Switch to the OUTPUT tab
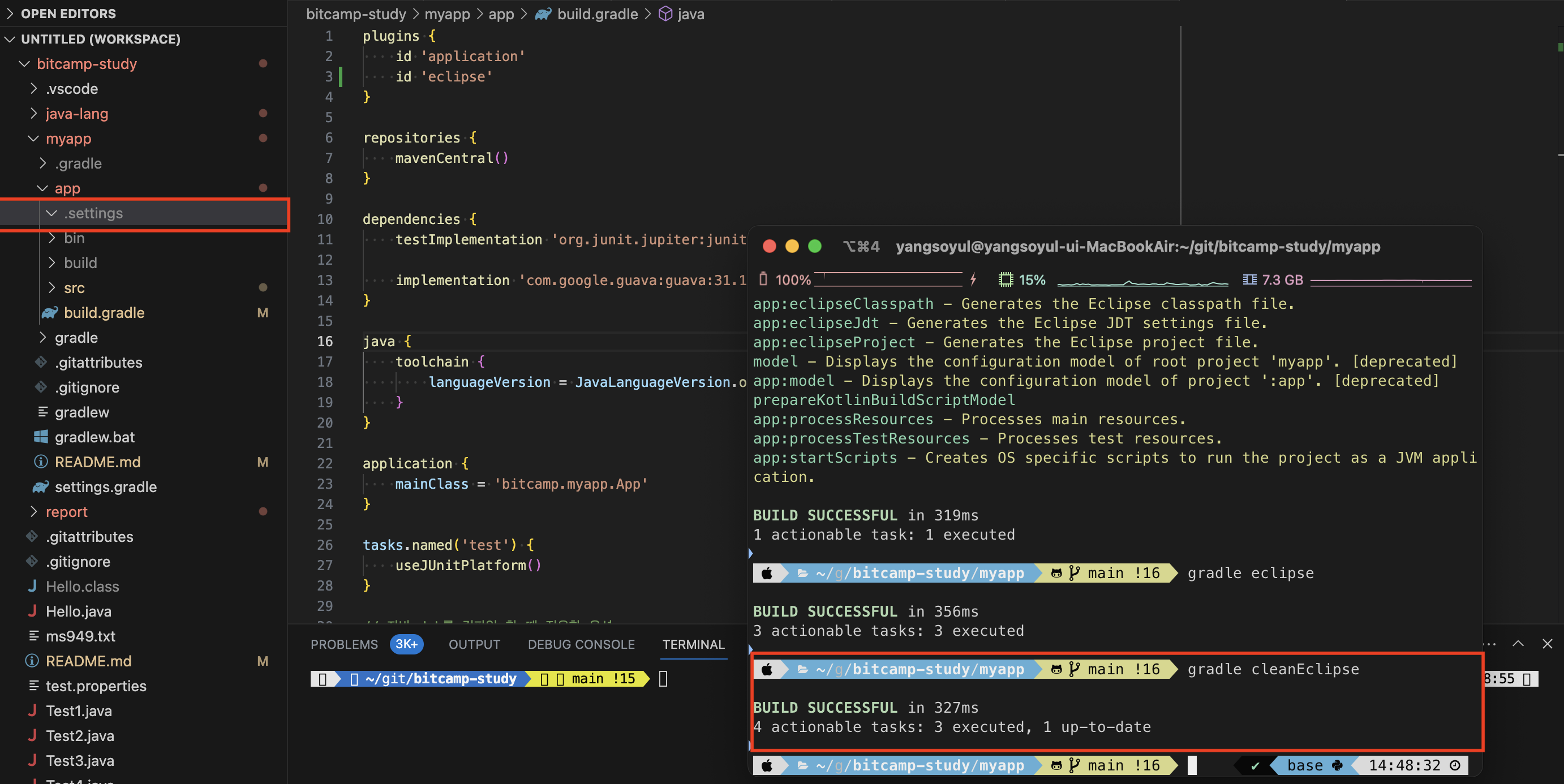This screenshot has width=1564, height=784. click(474, 644)
